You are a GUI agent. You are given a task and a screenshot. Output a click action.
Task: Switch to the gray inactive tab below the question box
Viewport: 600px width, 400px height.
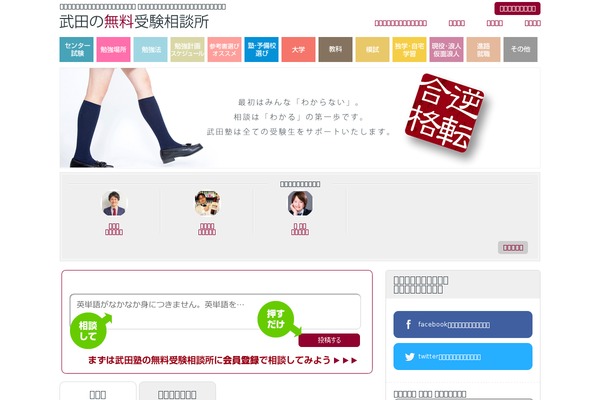[x=177, y=391]
